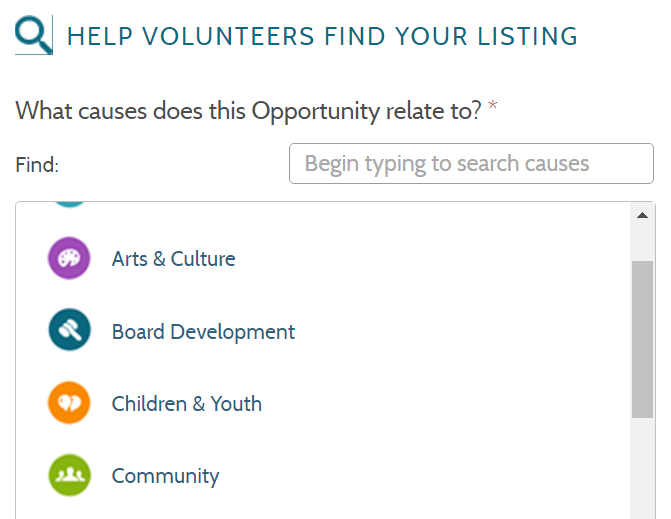Click the causes question label text
The height and width of the screenshot is (519, 671).
(x=249, y=111)
